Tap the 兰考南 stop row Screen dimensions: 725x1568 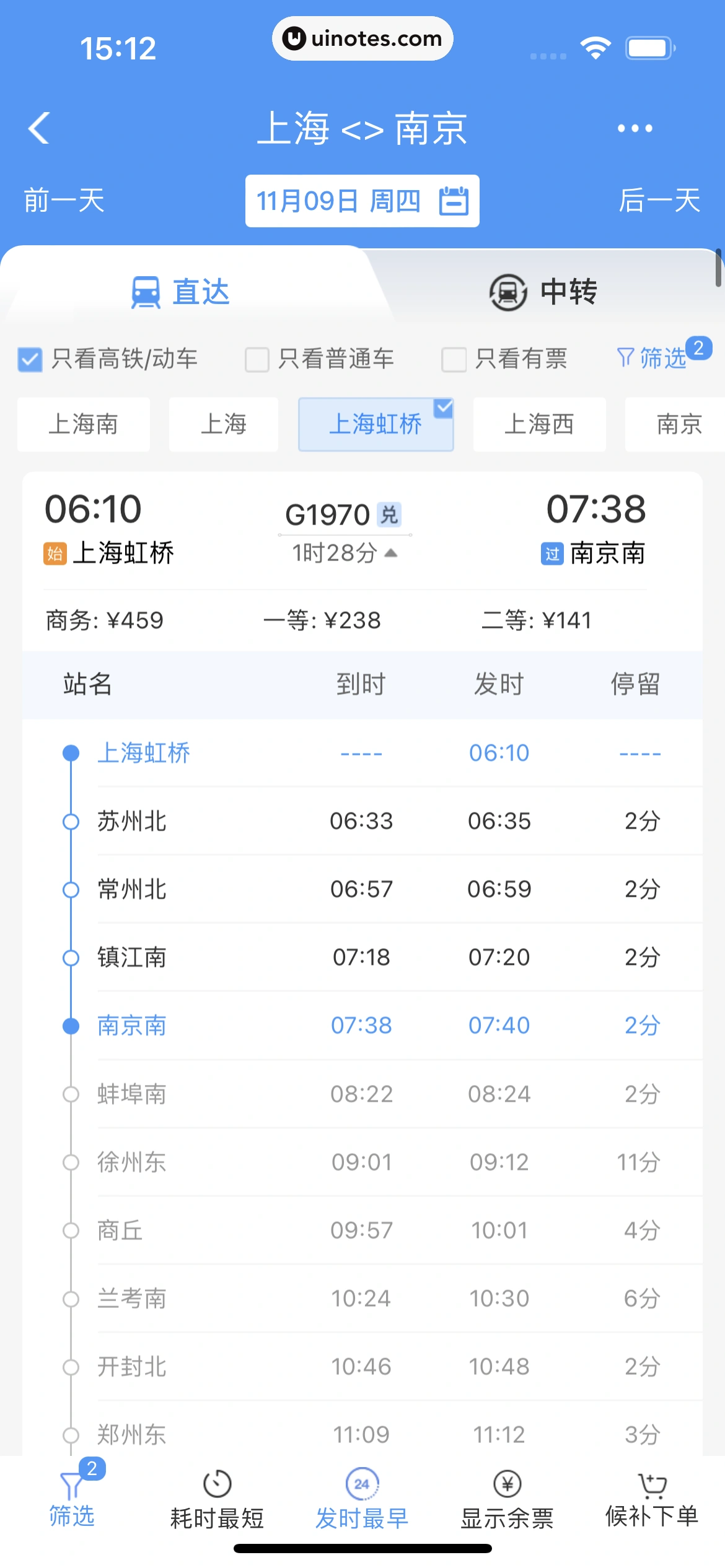[362, 1299]
